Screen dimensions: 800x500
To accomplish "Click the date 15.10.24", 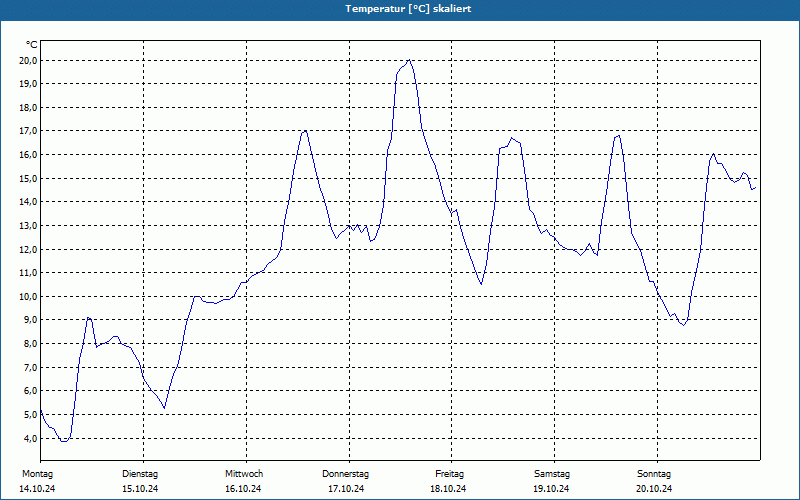I will pyautogui.click(x=140, y=489).
